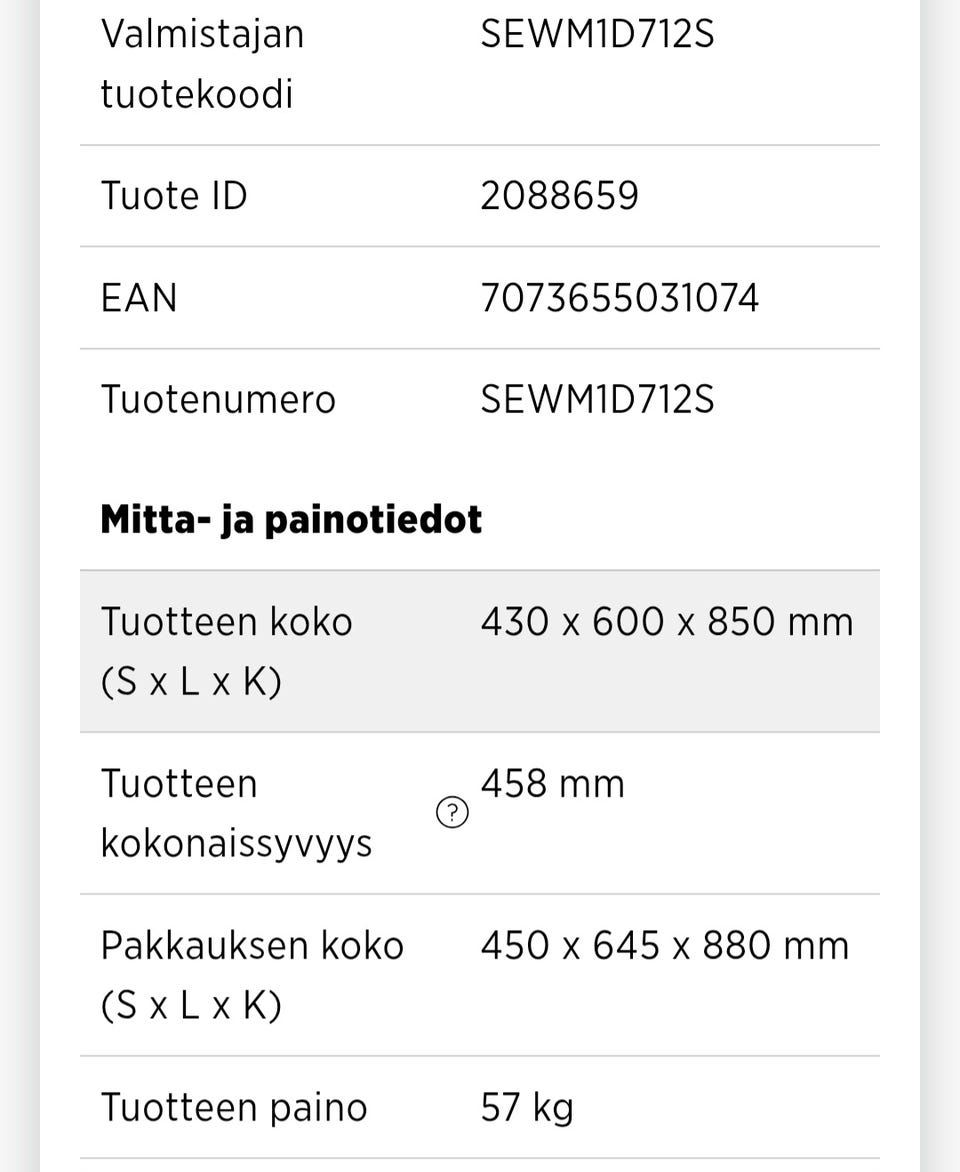The image size is (960, 1172).
Task: Click the SEWM1D712S value beside Tuotenumero
Action: [597, 400]
